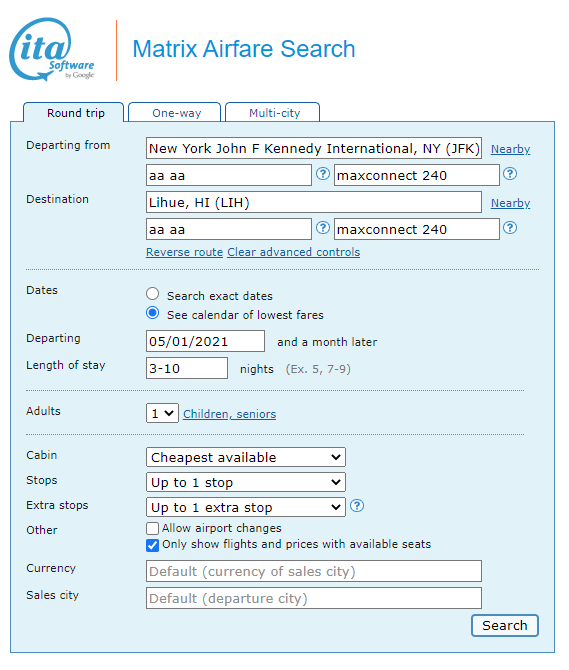The width and height of the screenshot is (569, 670).
Task: Select Search exact dates radio button
Action: point(153,294)
